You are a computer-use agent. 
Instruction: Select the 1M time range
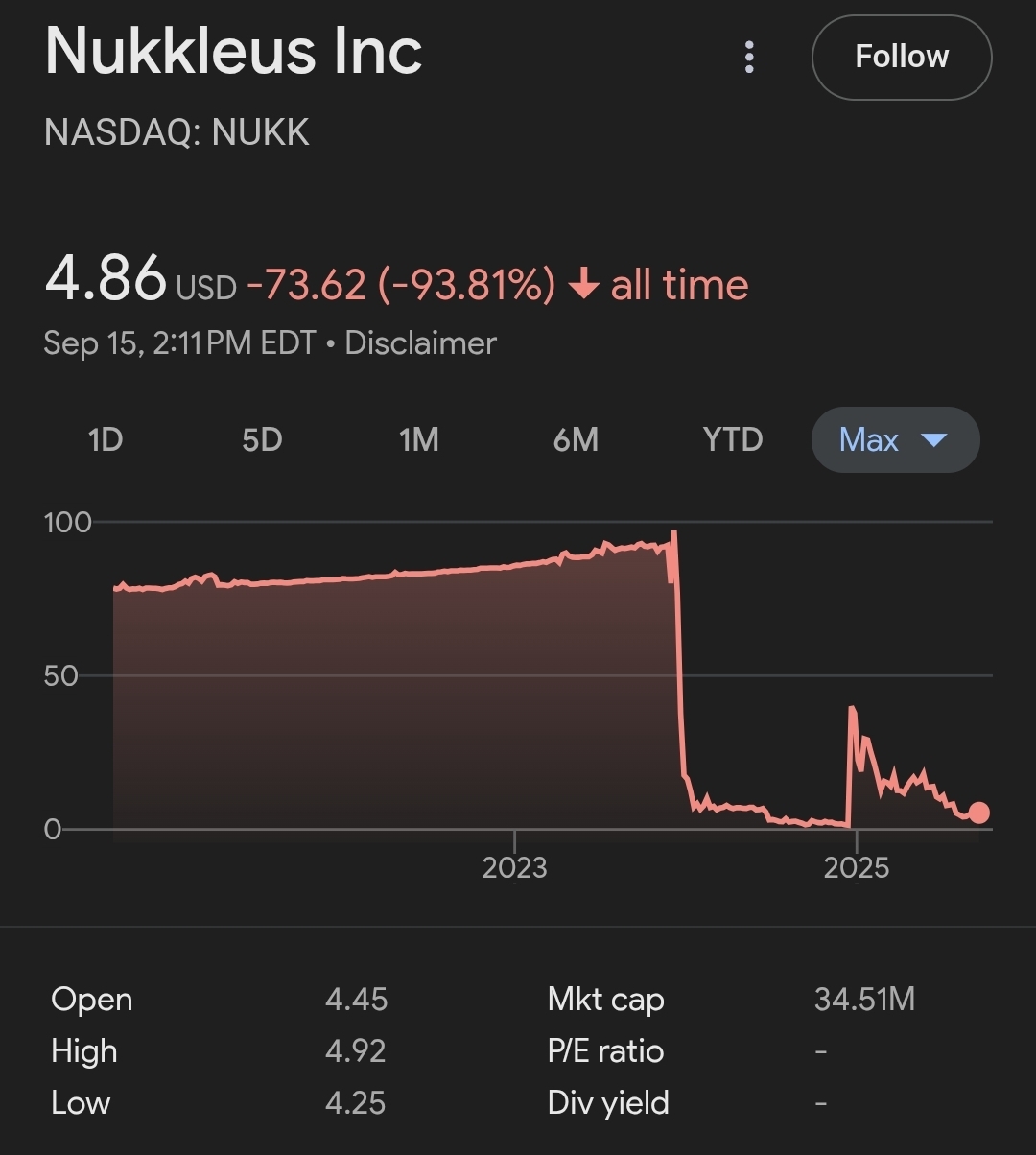[x=418, y=440]
